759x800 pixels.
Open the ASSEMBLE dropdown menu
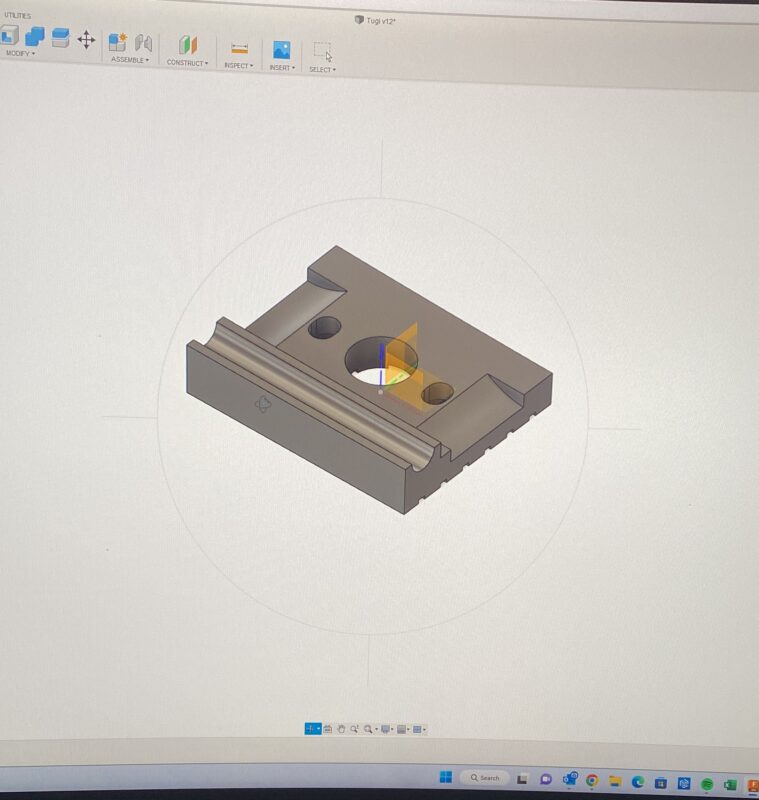point(130,60)
